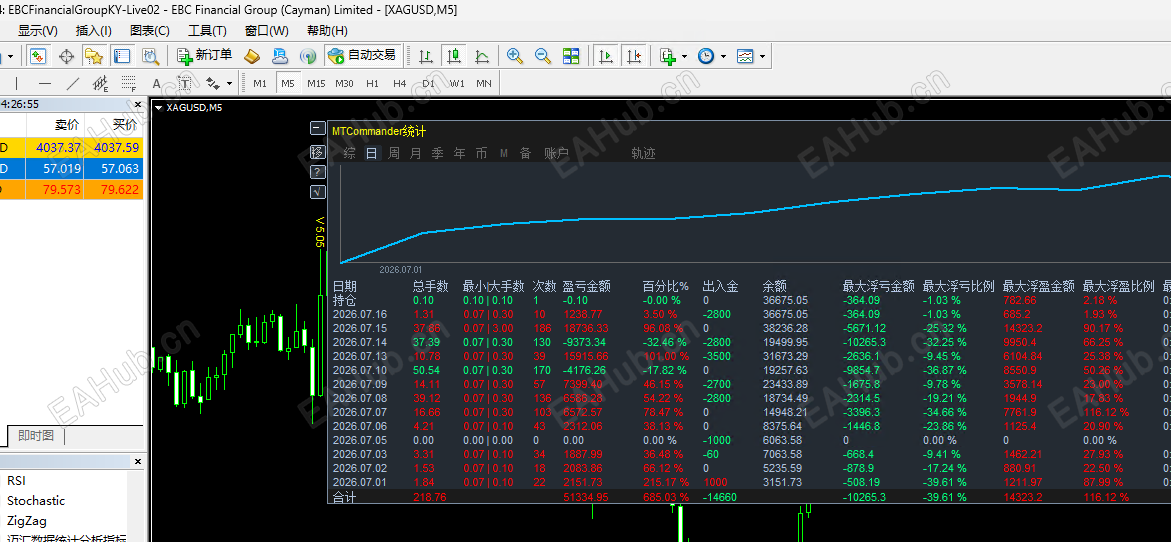
Task: Expand the templates dropdown arrow
Action: (x=762, y=57)
